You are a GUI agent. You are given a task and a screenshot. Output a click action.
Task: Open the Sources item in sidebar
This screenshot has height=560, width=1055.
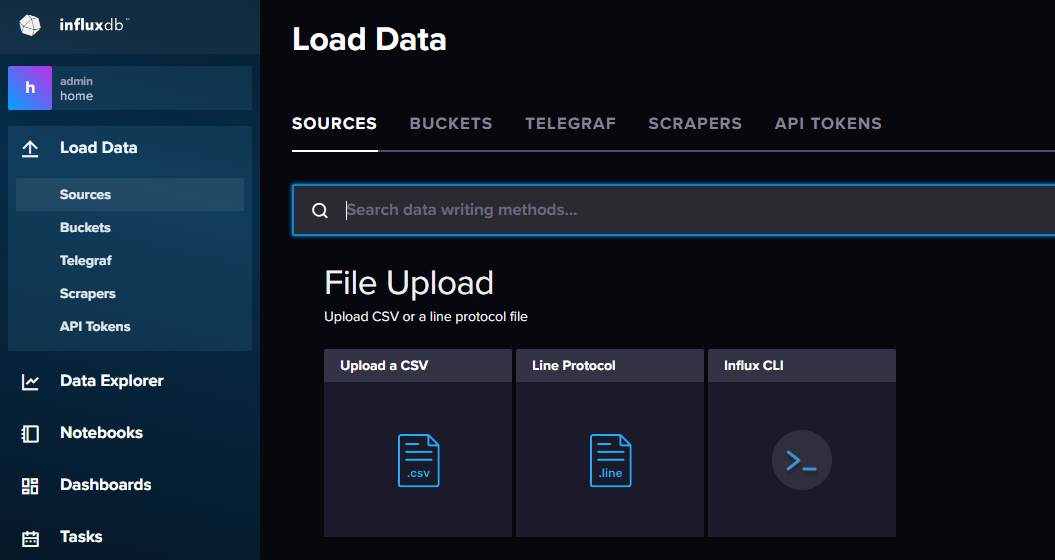130,195
